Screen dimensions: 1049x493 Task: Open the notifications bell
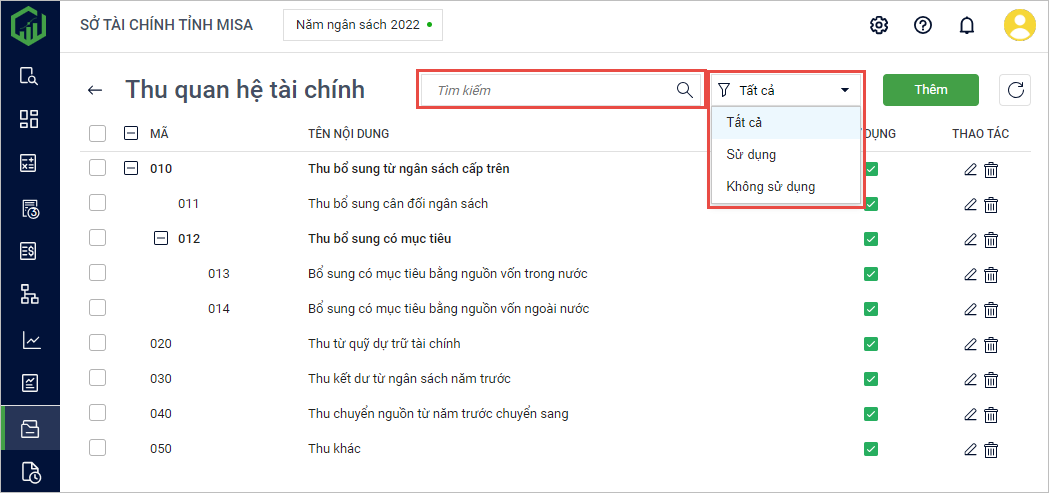pos(966,25)
